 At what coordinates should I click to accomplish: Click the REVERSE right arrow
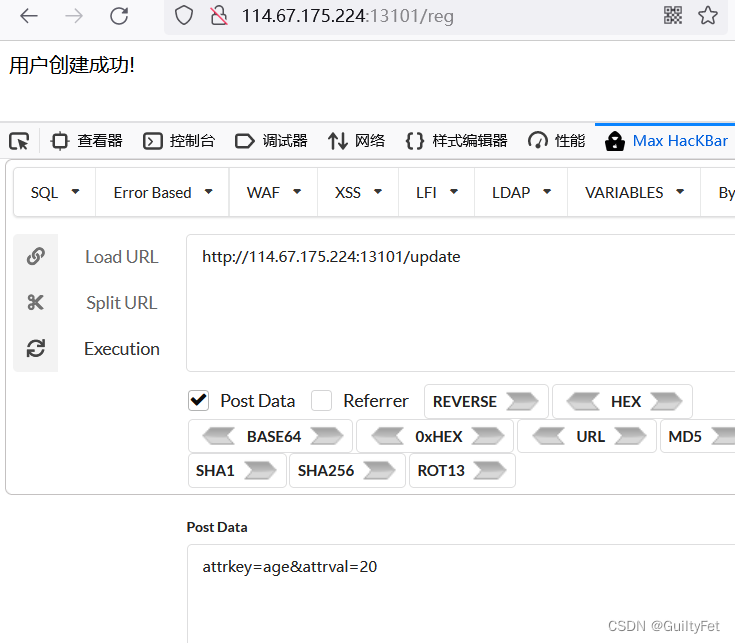click(522, 402)
